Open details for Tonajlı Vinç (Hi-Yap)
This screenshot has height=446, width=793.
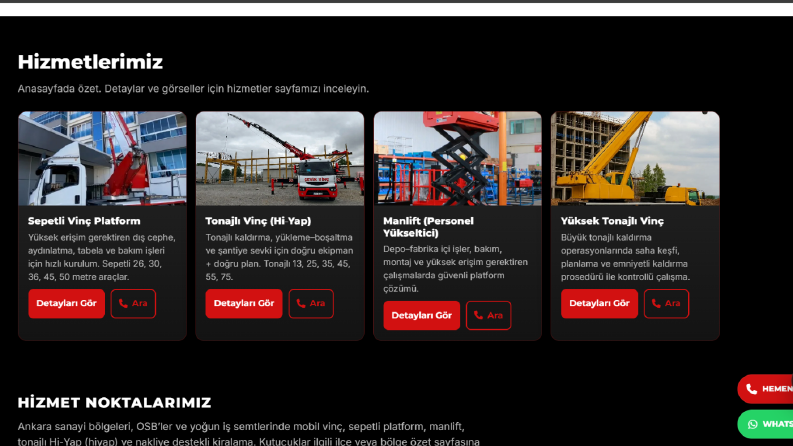pos(244,303)
